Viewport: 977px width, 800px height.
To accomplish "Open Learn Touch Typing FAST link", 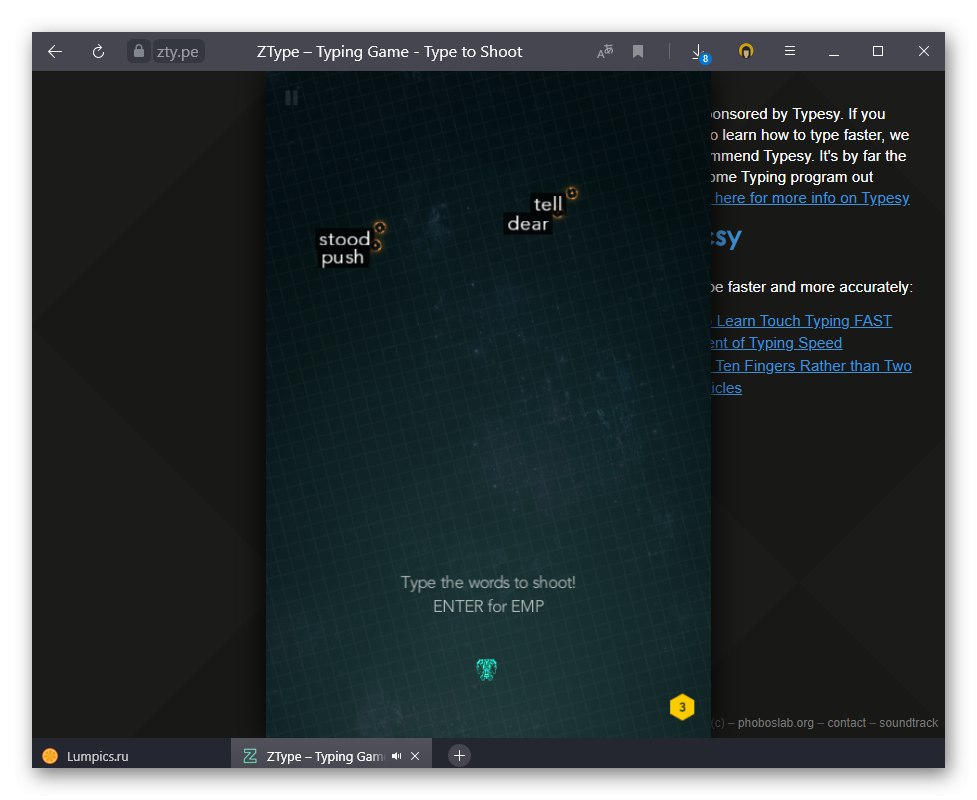I will pos(803,321).
